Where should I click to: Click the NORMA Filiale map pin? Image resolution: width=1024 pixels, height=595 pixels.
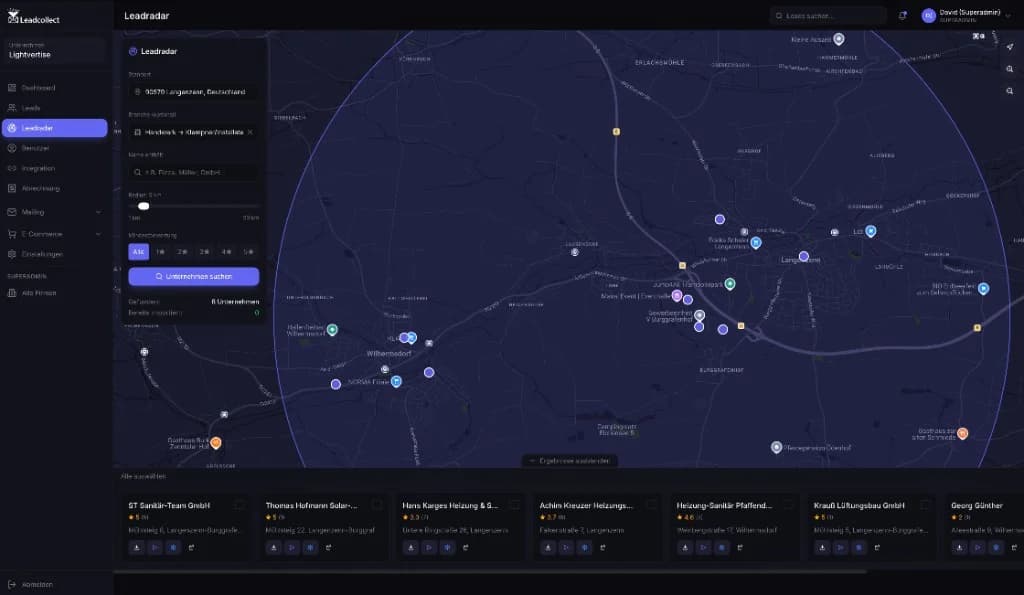click(x=396, y=381)
